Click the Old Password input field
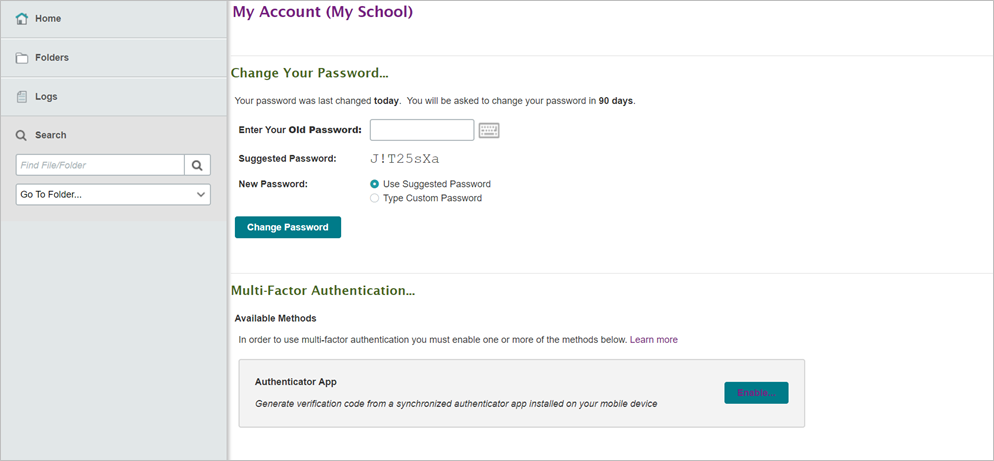 (x=422, y=130)
